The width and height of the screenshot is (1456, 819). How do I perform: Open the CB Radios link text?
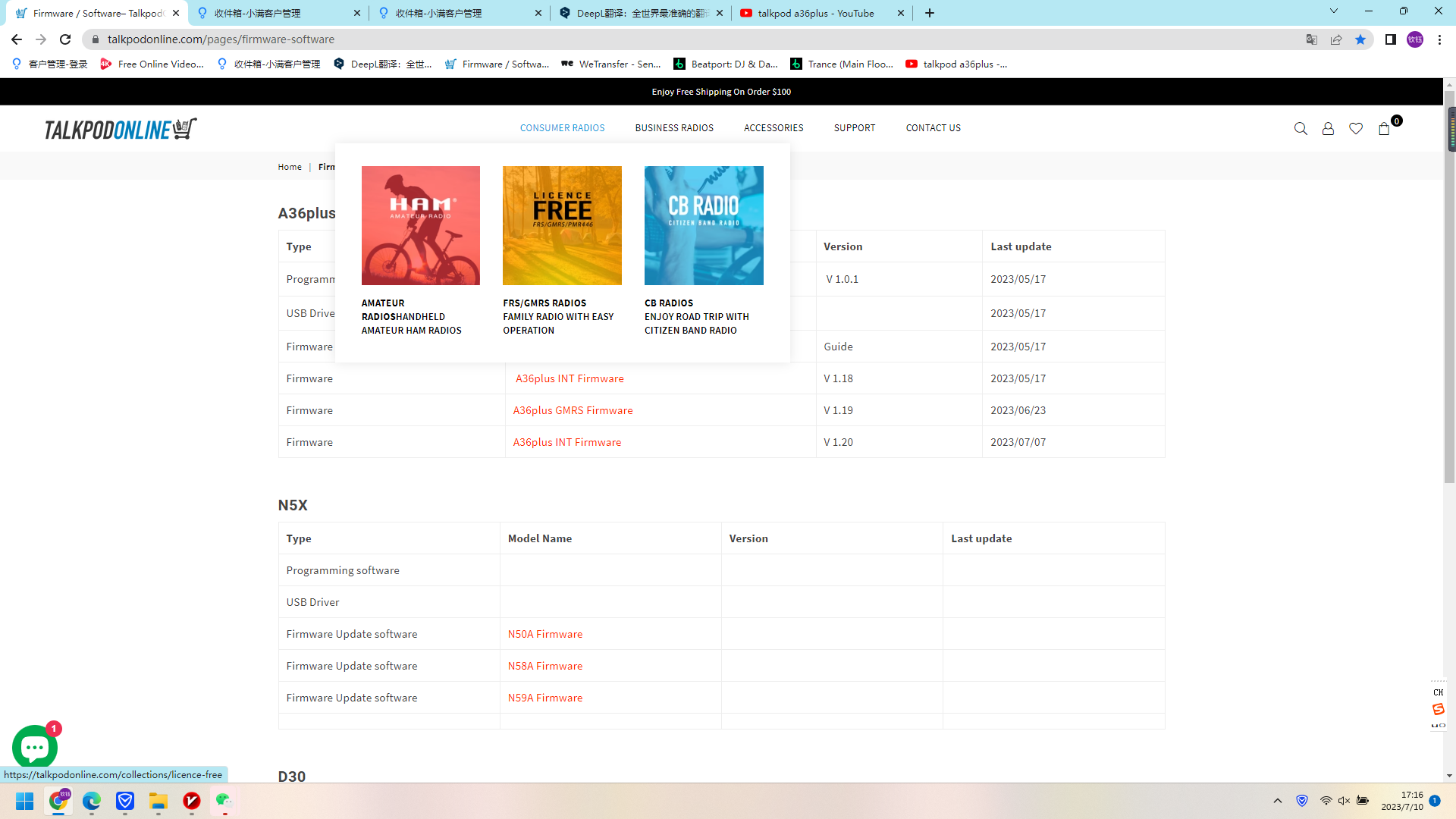[697, 316]
